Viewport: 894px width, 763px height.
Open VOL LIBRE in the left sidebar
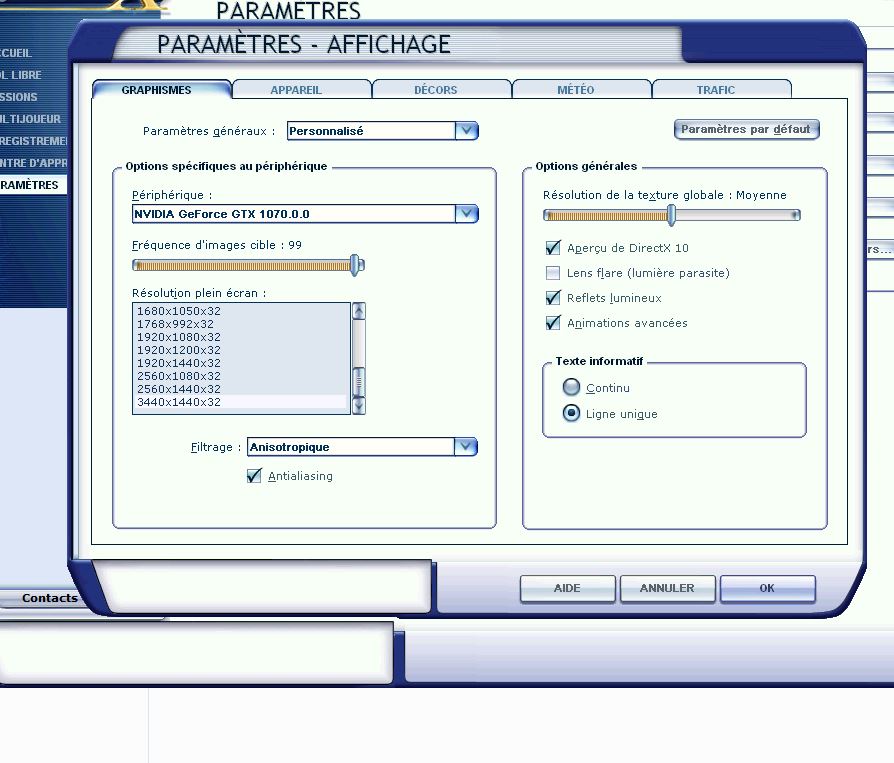[21, 75]
